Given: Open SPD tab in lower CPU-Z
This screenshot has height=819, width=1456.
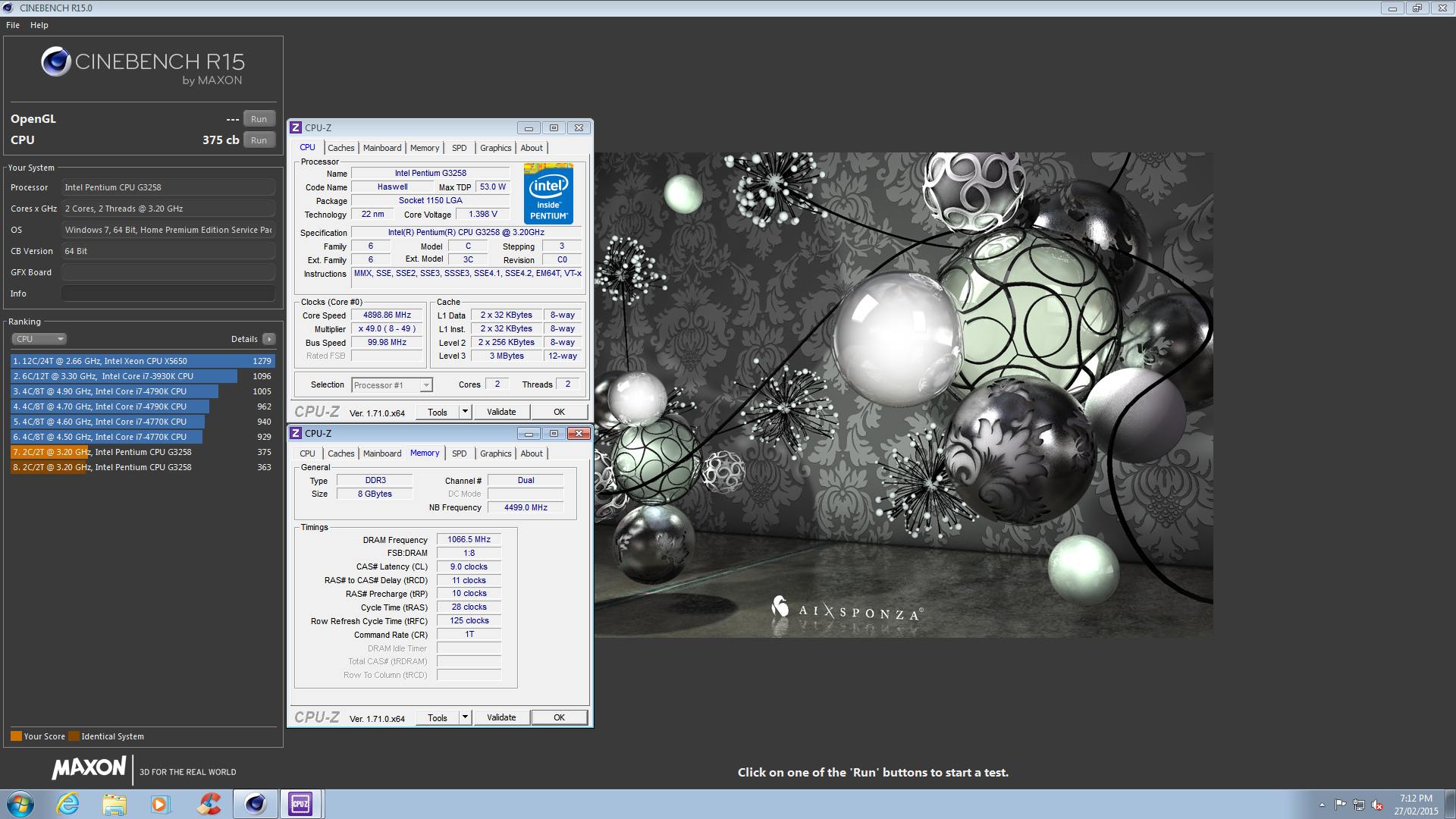Looking at the screenshot, I should pos(460,453).
